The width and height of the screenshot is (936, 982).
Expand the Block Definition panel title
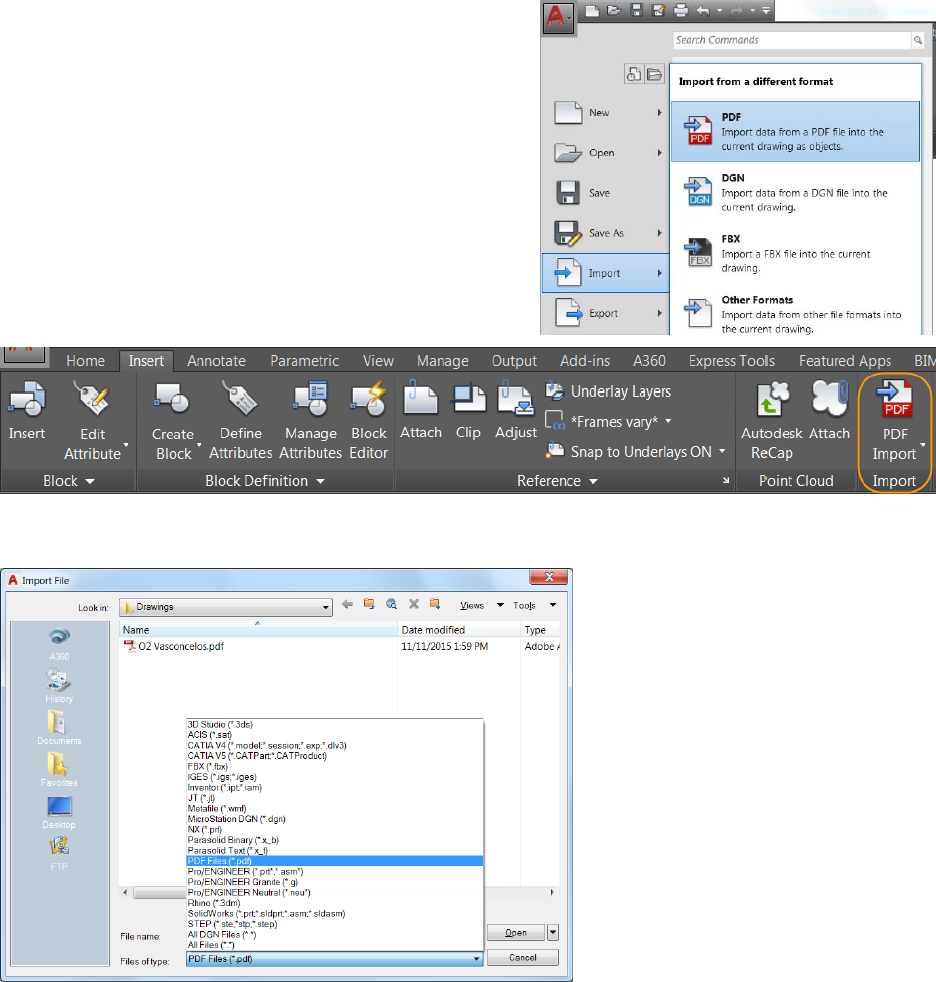265,481
